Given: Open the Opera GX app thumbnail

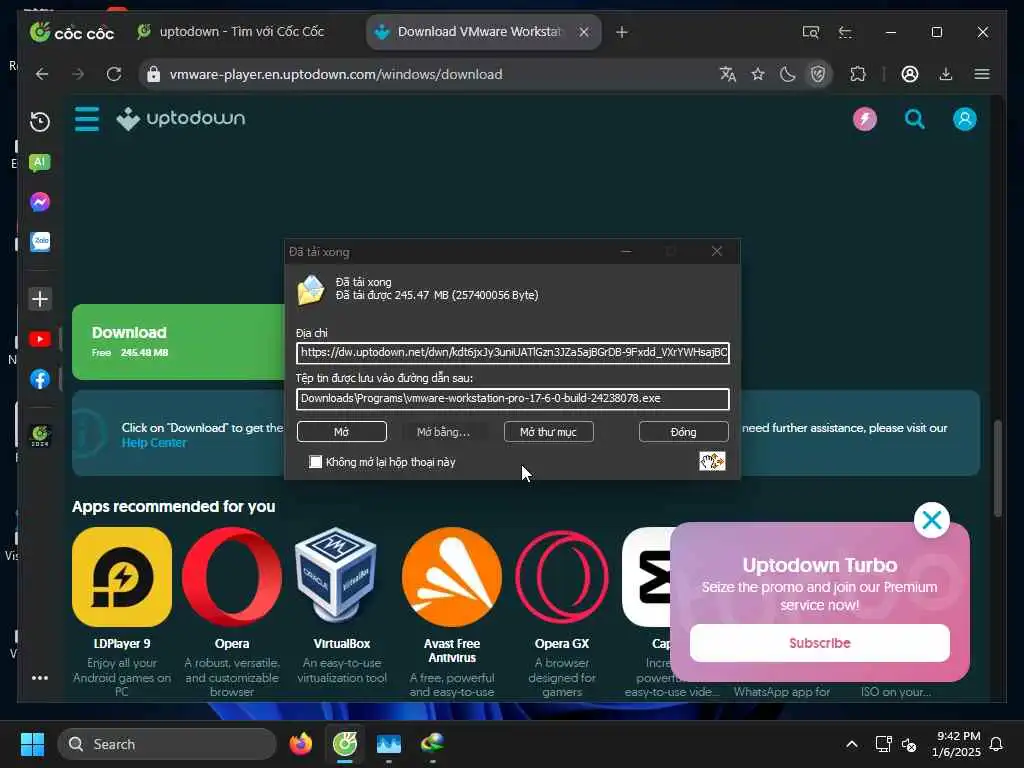Looking at the screenshot, I should [562, 577].
